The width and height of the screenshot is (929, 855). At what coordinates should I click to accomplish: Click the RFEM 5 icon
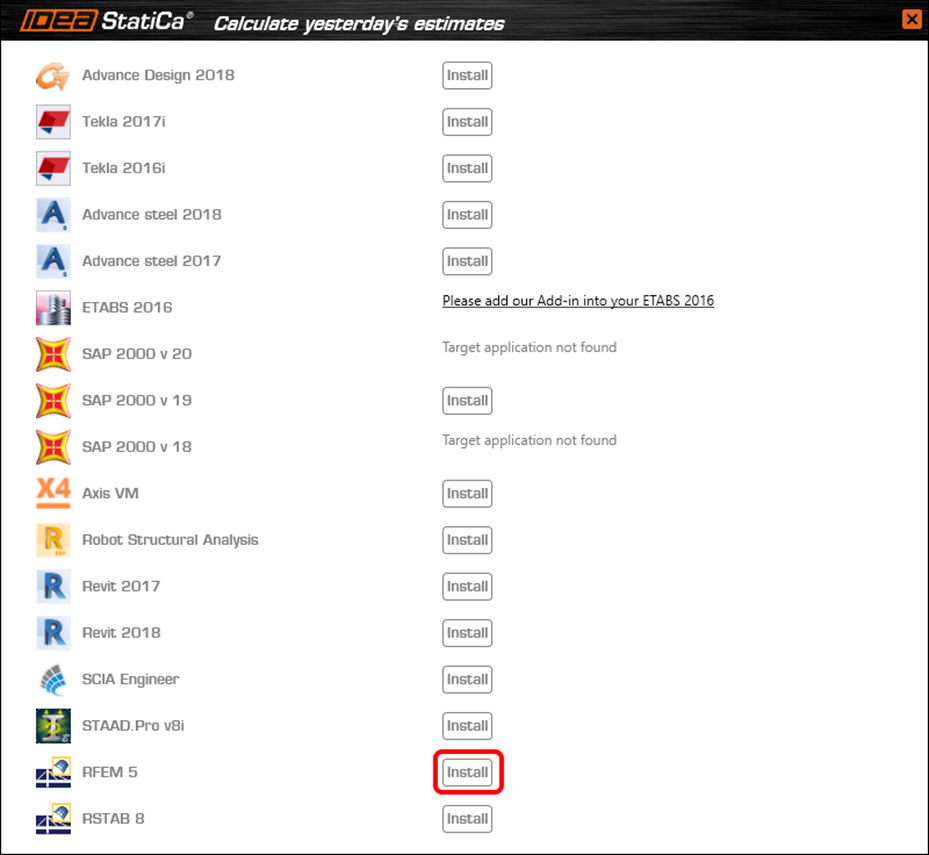[x=53, y=772]
